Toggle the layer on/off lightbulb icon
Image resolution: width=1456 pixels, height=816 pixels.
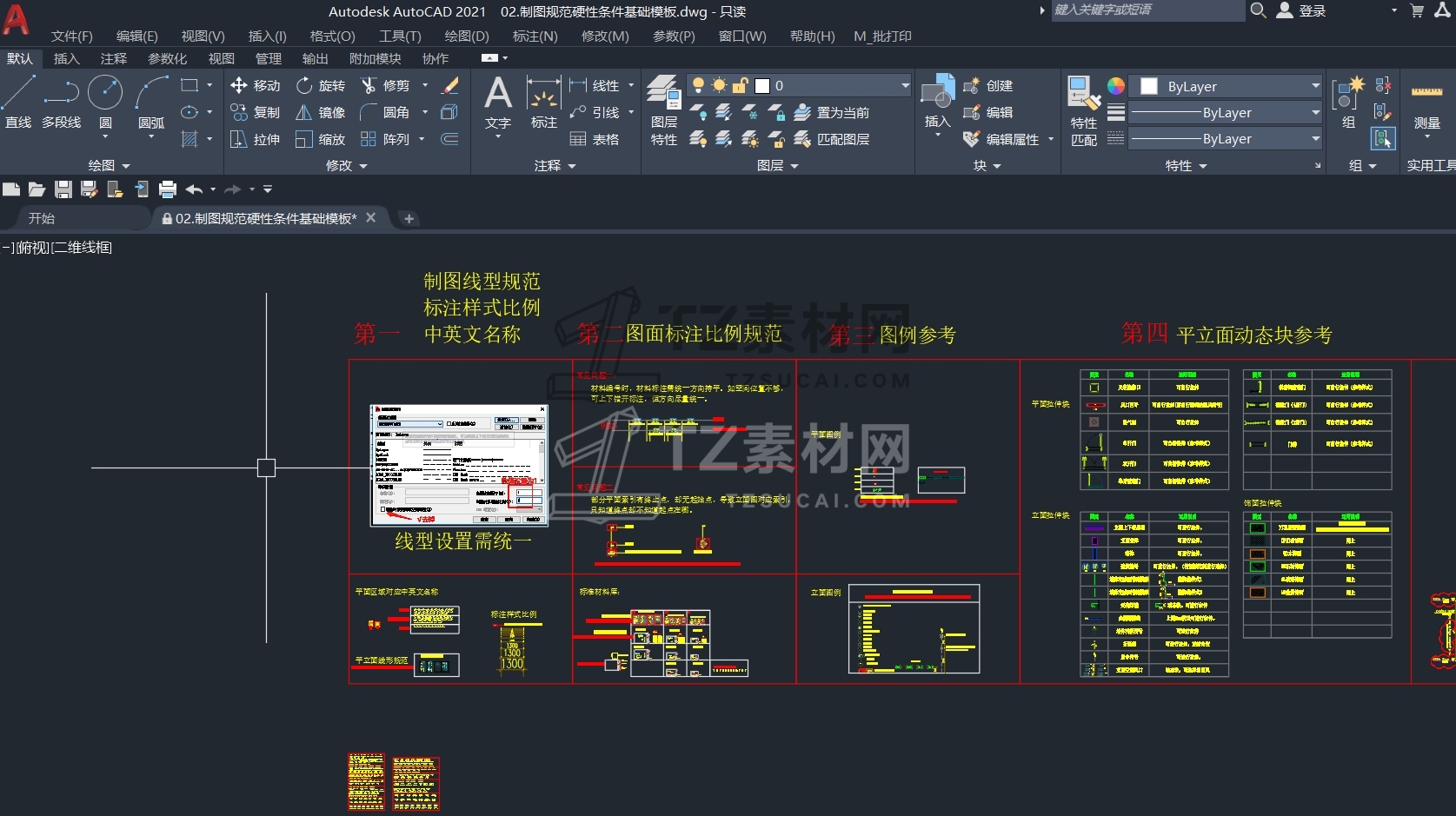[697, 85]
